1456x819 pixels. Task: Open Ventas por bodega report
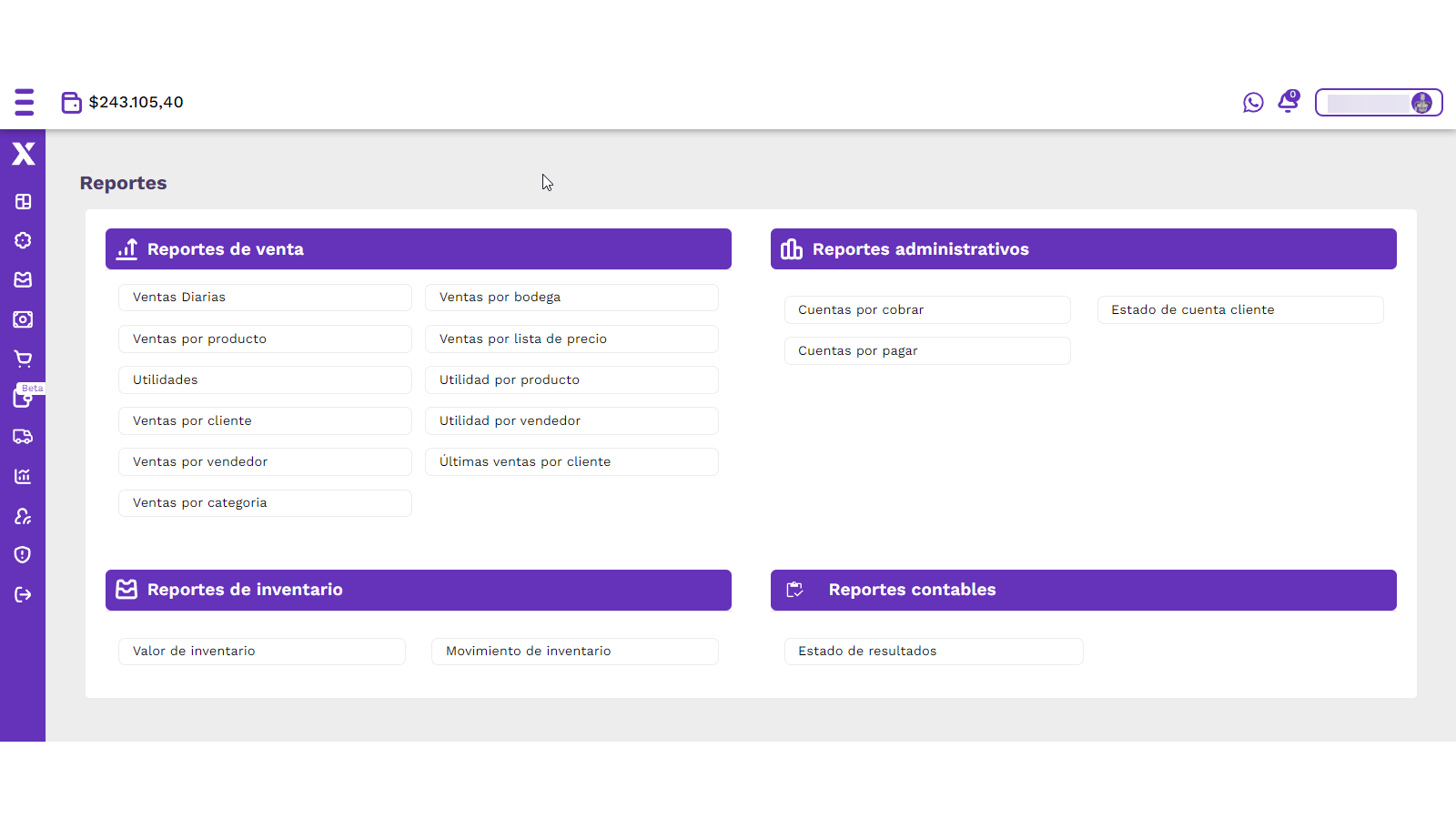pos(571,298)
